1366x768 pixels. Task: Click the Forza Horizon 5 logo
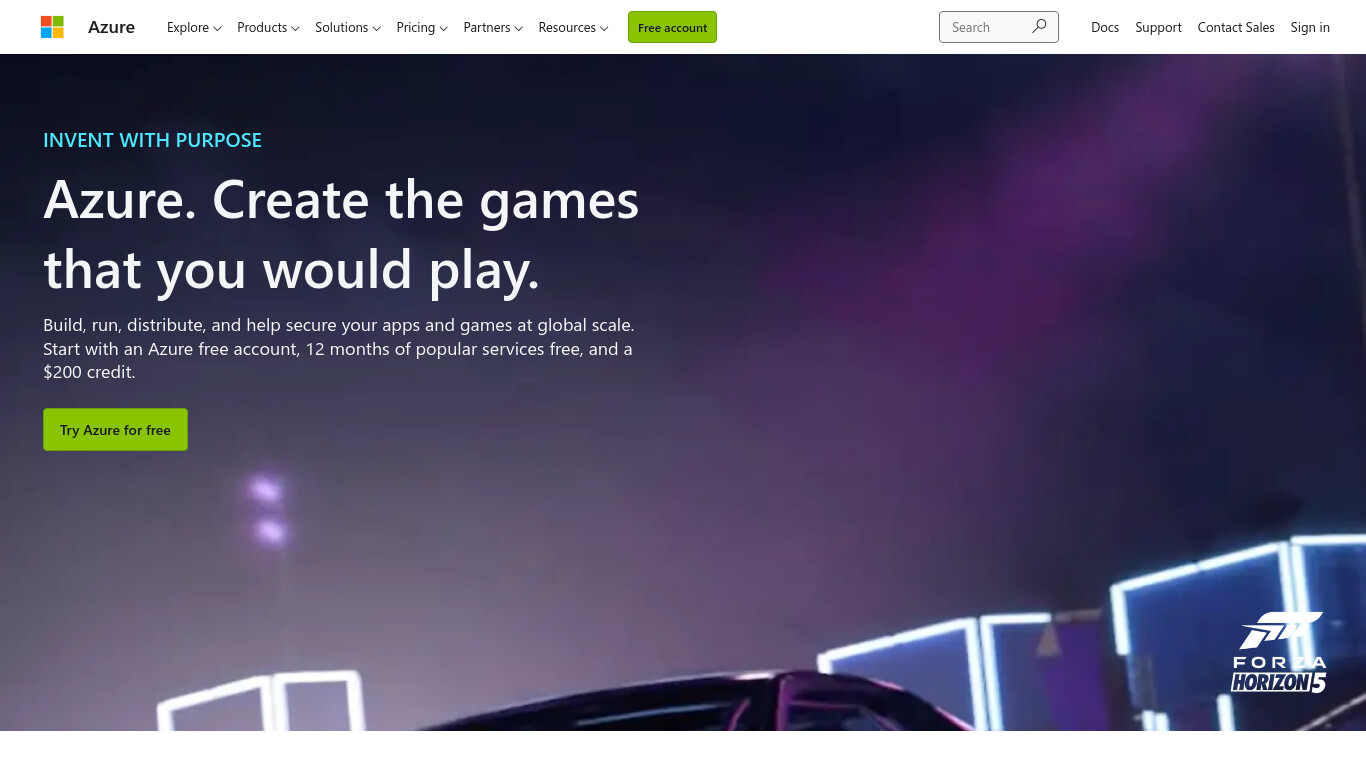tap(1279, 652)
